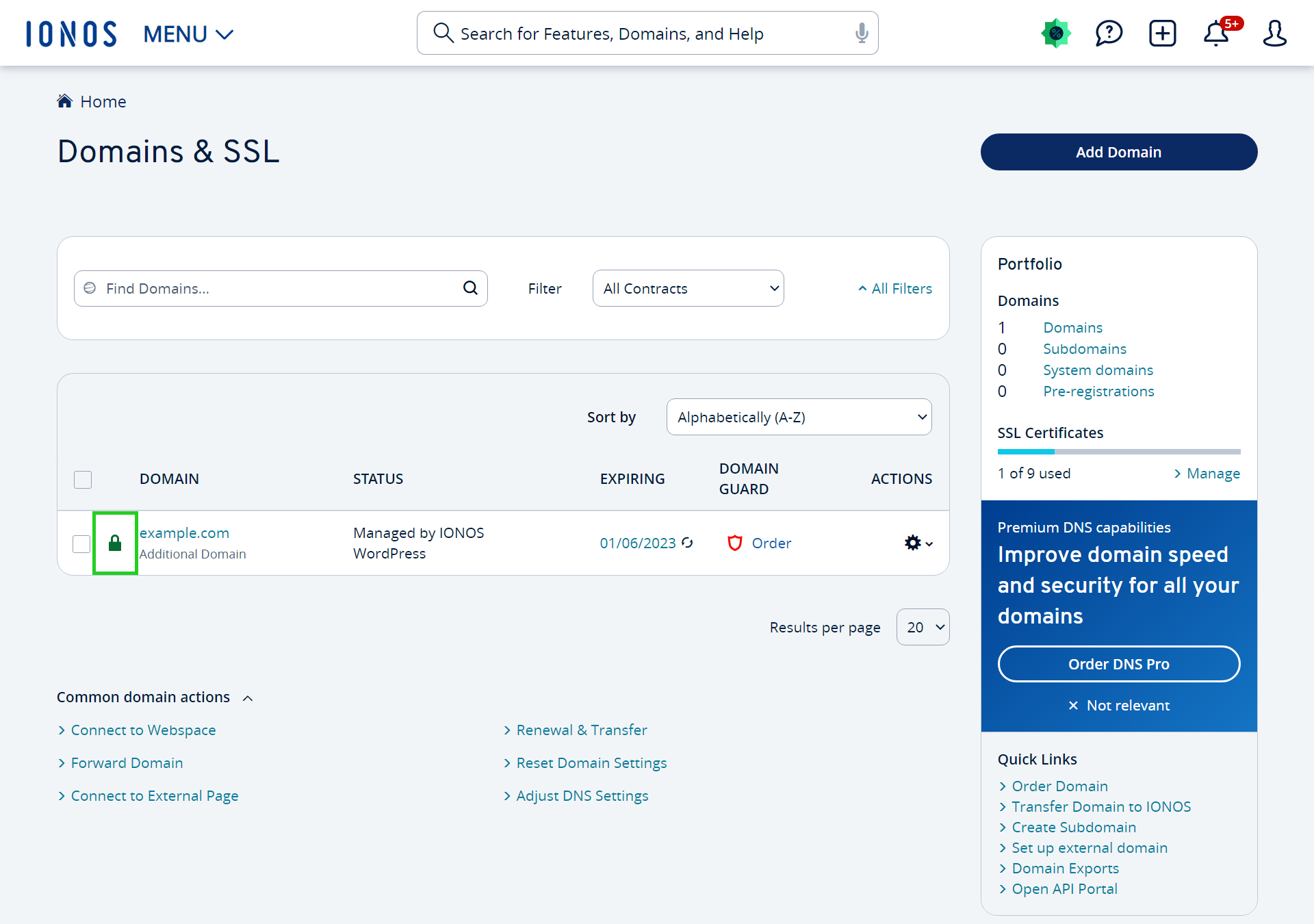Click the SSL Certificates usage progress bar
This screenshot has height=924, width=1314.
[x=1118, y=452]
